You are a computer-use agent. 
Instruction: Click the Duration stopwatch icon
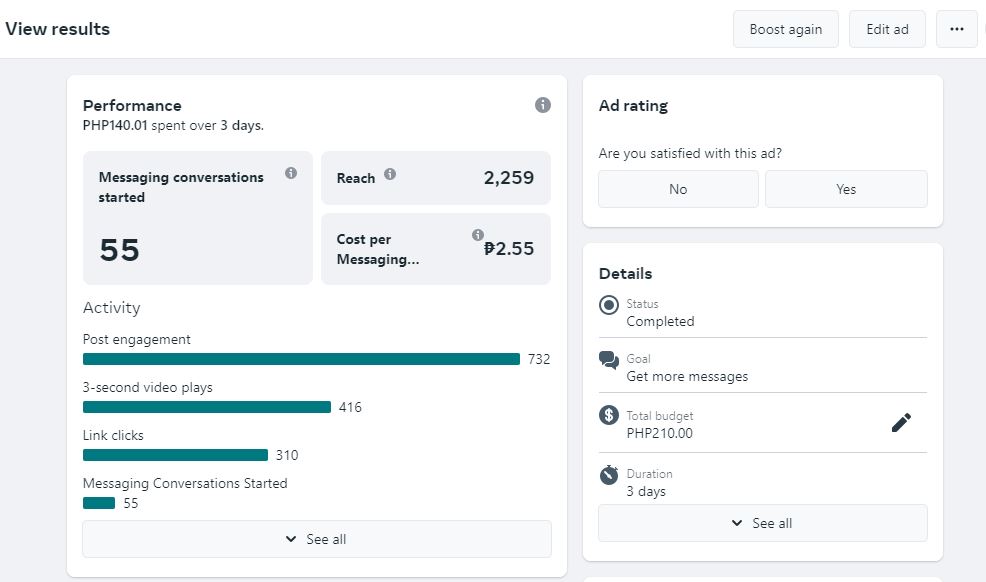[x=609, y=475]
